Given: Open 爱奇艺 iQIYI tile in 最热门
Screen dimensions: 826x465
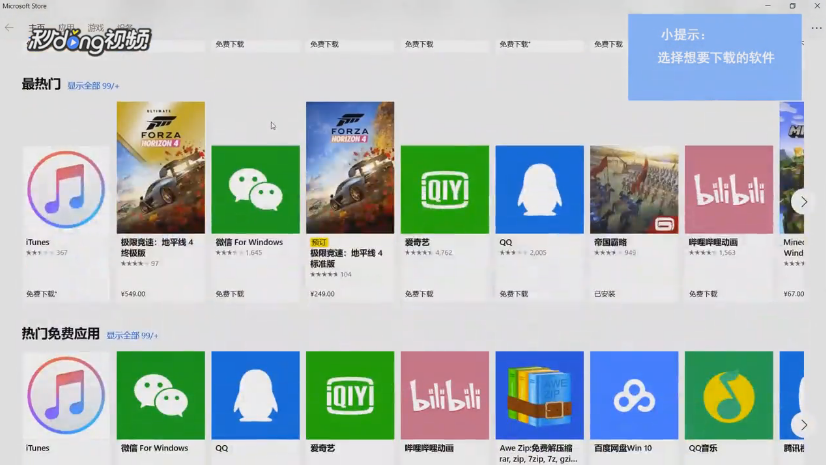Looking at the screenshot, I should [445, 190].
